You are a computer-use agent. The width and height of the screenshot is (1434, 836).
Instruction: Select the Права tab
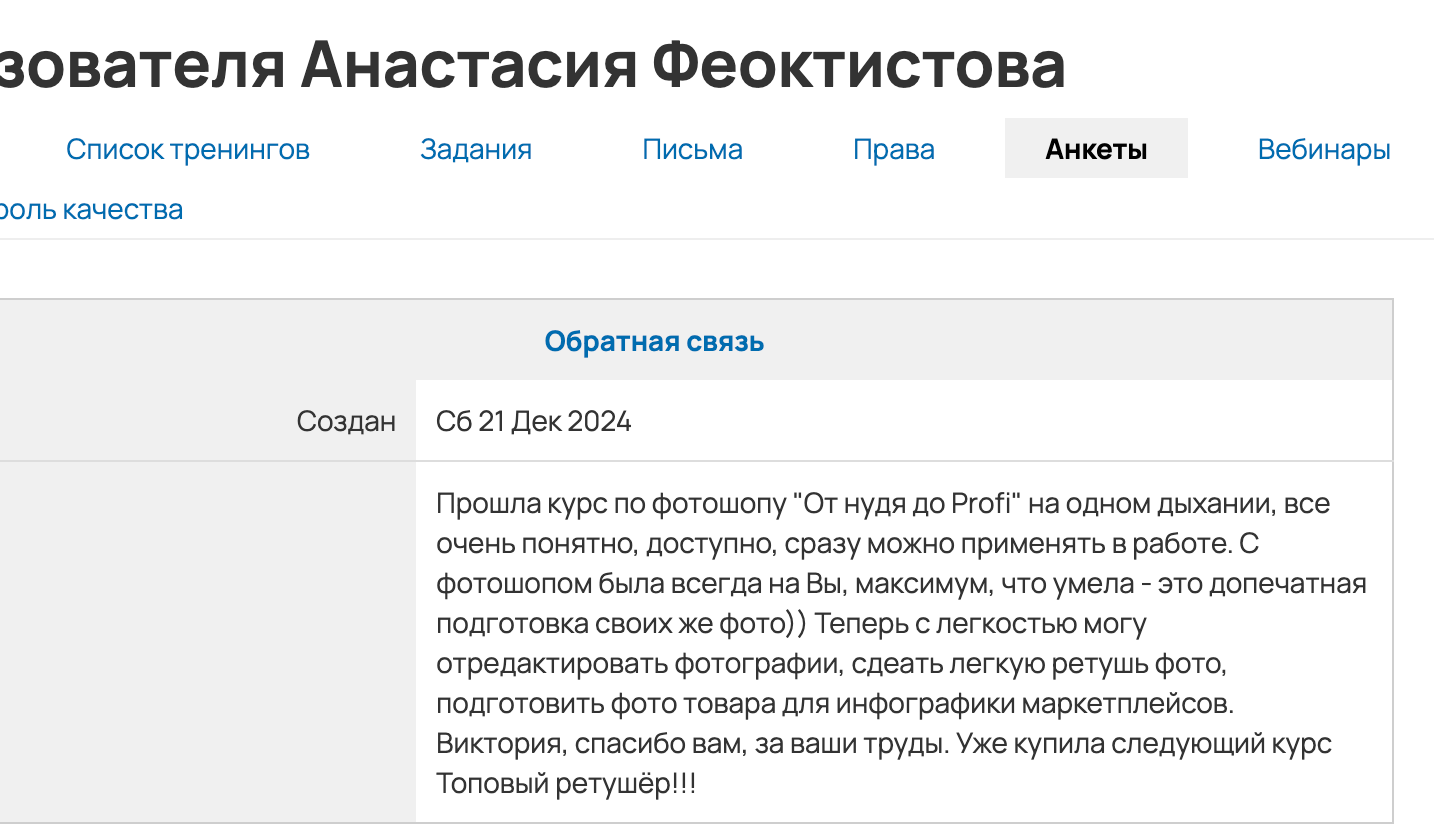pyautogui.click(x=894, y=150)
